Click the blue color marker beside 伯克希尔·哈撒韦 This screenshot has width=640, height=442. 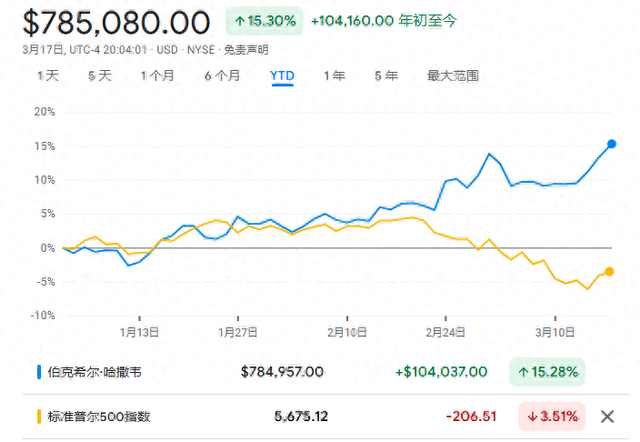pyautogui.click(x=39, y=372)
